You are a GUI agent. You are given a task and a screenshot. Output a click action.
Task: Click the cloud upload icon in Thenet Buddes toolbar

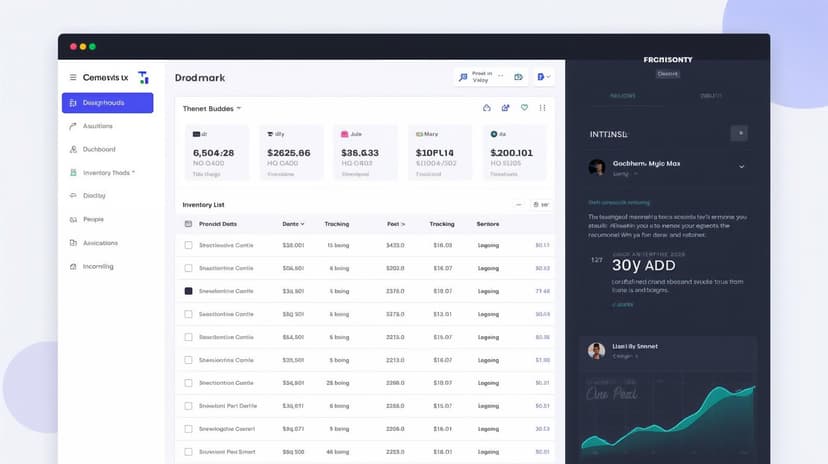[487, 108]
